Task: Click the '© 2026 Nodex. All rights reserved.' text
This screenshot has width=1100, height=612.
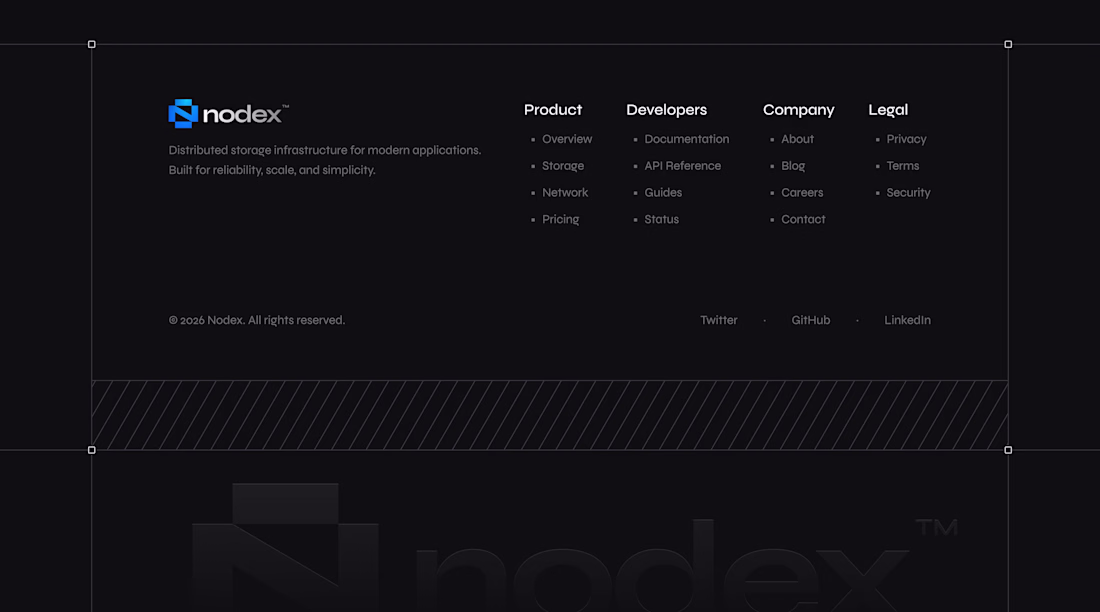Action: click(257, 320)
